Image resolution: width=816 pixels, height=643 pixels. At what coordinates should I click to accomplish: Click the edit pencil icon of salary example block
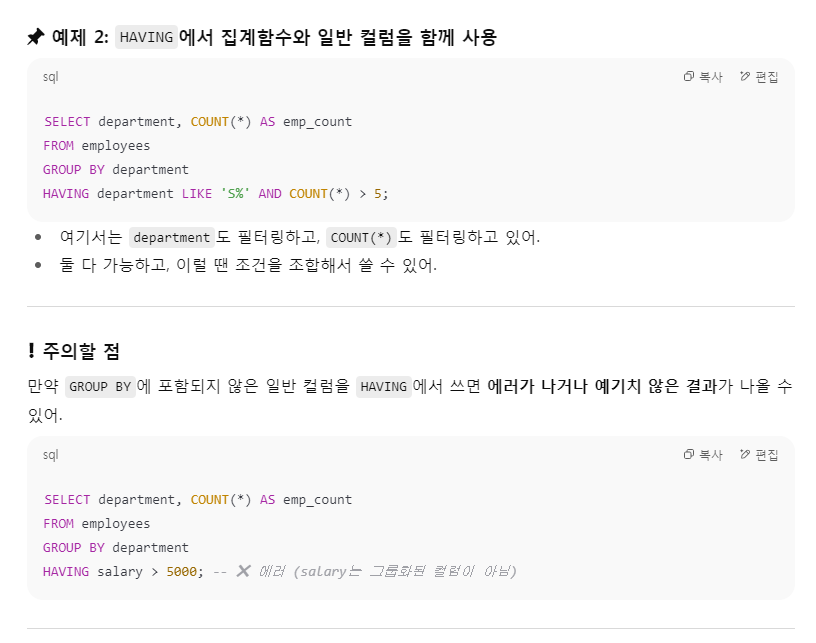pos(745,455)
